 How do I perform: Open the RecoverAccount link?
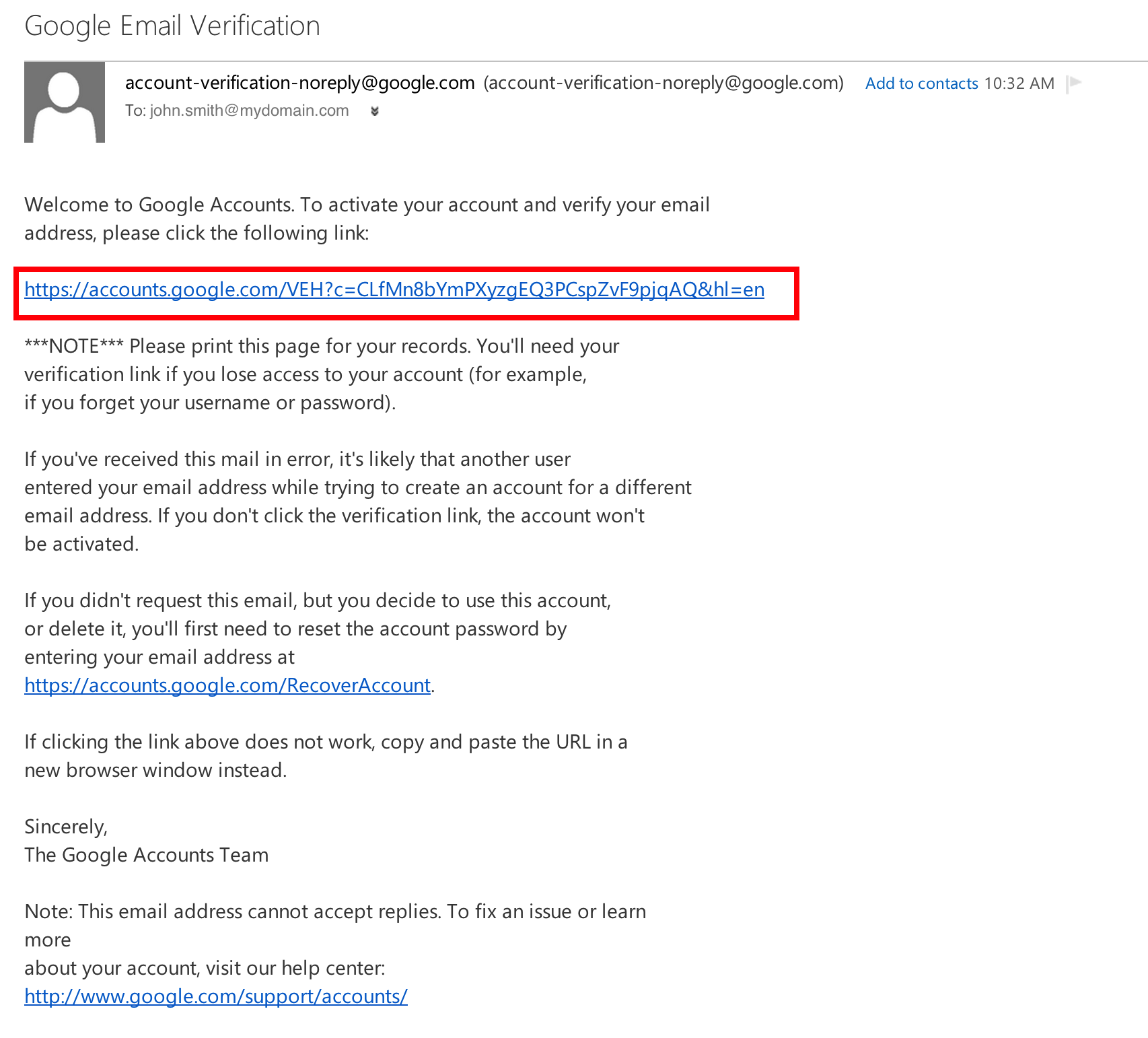pos(227,685)
